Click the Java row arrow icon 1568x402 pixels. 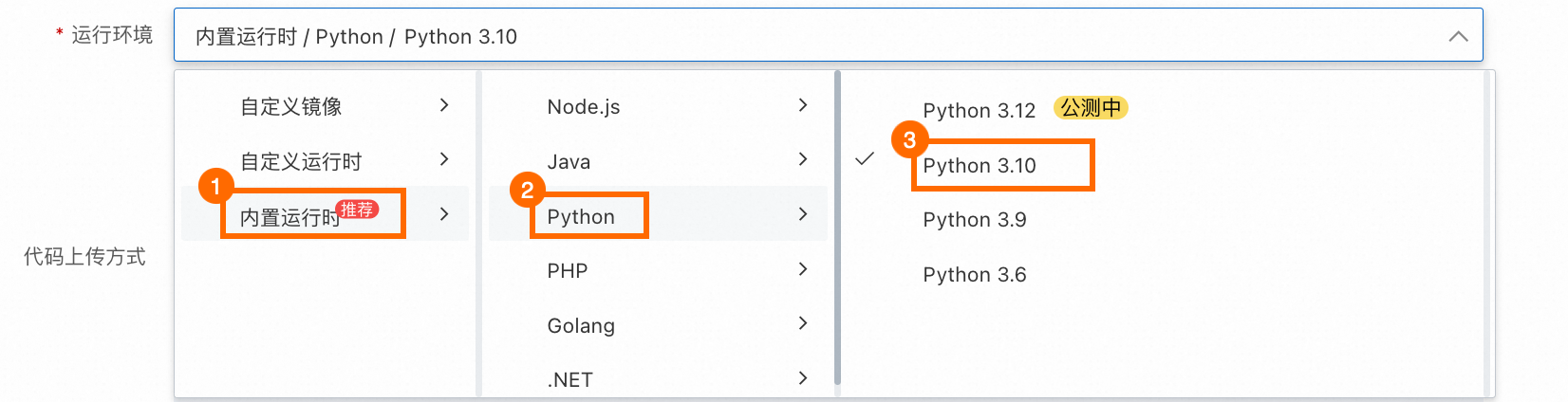(803, 159)
